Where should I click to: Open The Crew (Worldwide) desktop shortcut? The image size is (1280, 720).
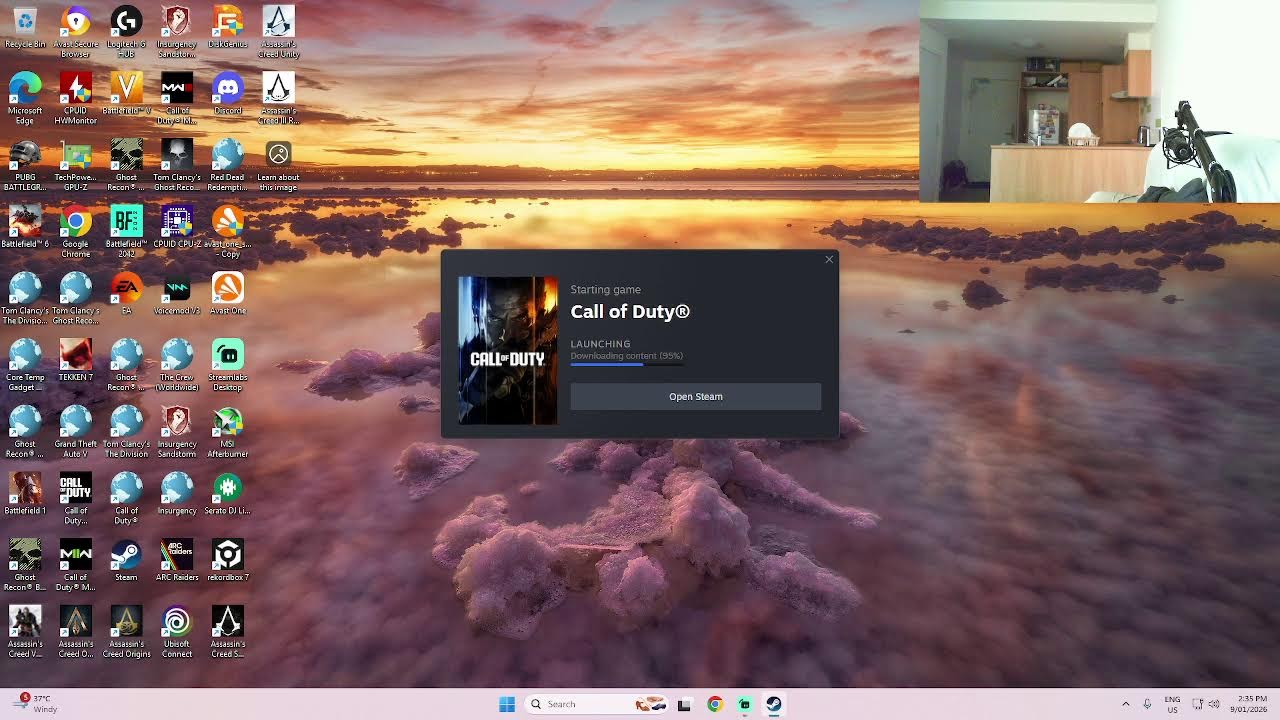[177, 365]
